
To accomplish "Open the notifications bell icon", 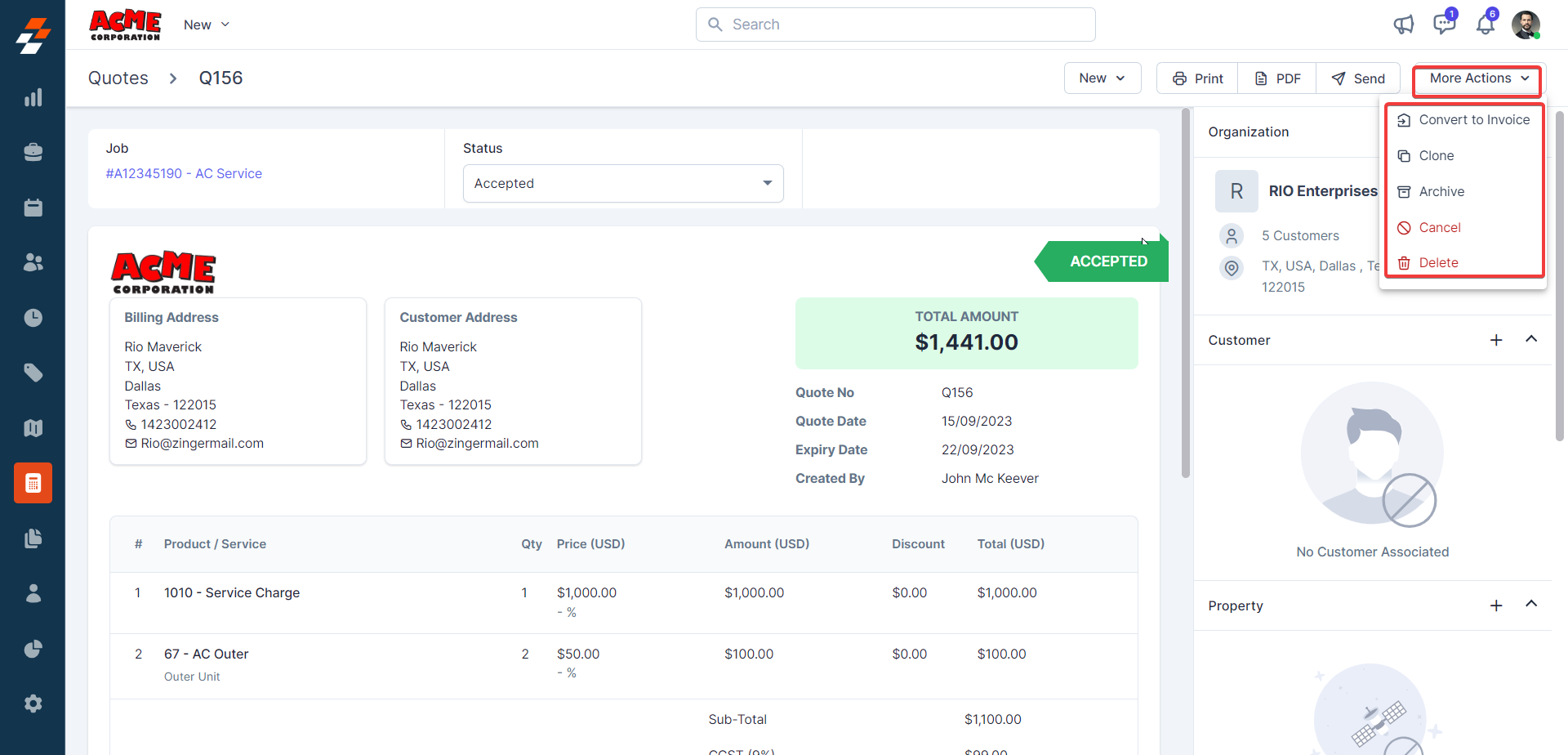I will pos(1485,25).
